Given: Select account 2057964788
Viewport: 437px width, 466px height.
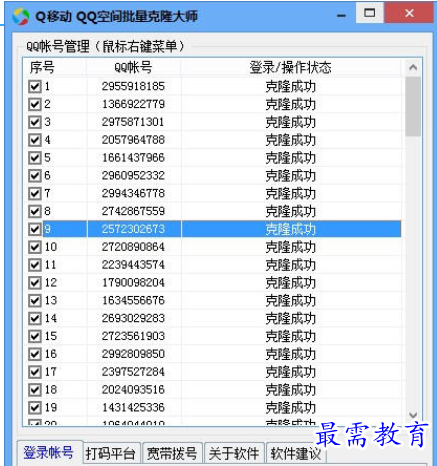Looking at the screenshot, I should click(x=133, y=140).
